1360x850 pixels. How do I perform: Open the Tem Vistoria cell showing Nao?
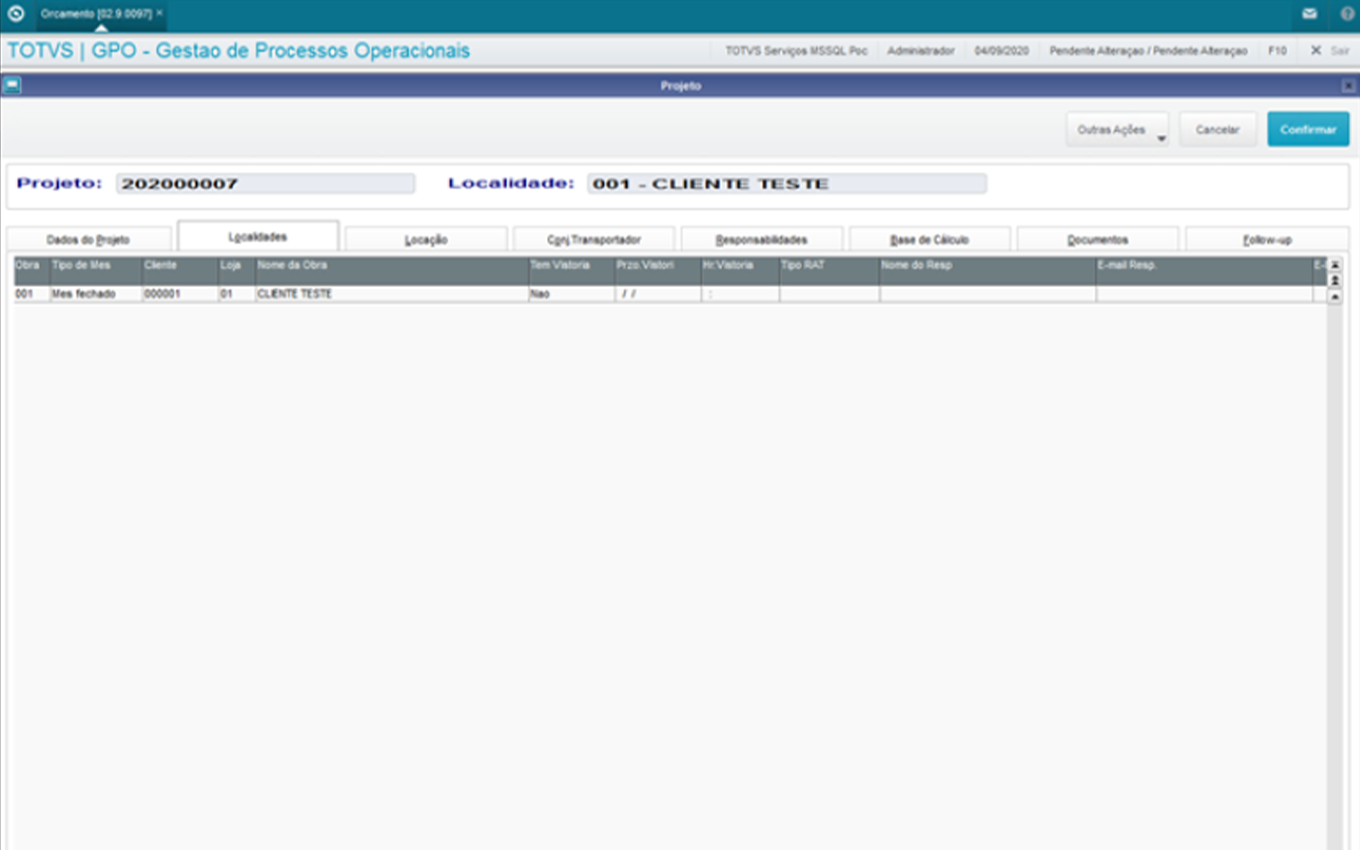tap(571, 294)
